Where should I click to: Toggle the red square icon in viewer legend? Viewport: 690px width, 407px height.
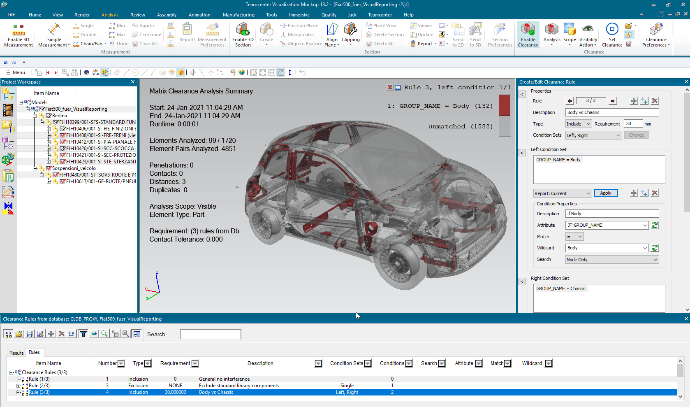tap(390, 87)
